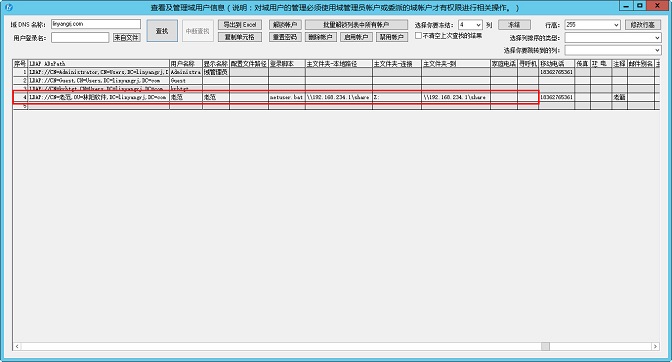Viewport: 672px width, 362px height.
Task: Open the 行高 row height combo box
Action: click(x=592, y=25)
